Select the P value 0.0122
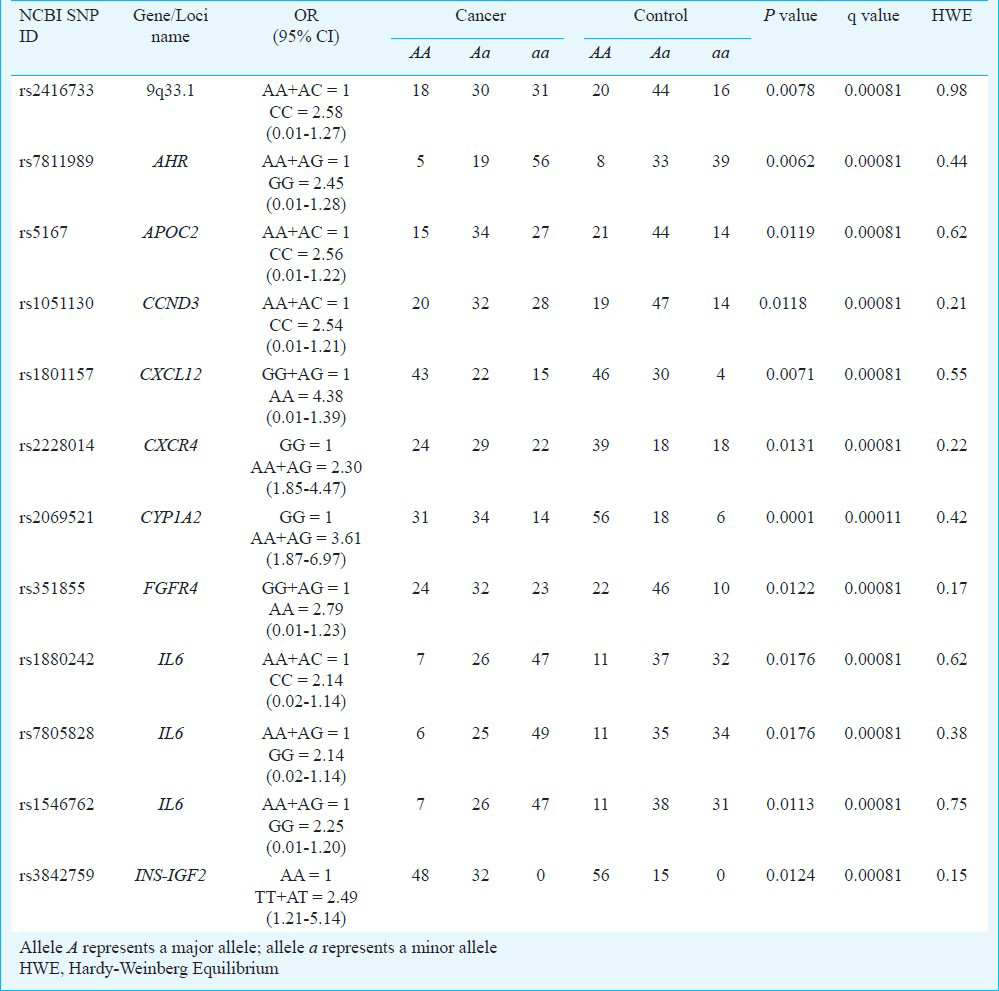Screen dimensions: 999x991 click(790, 588)
